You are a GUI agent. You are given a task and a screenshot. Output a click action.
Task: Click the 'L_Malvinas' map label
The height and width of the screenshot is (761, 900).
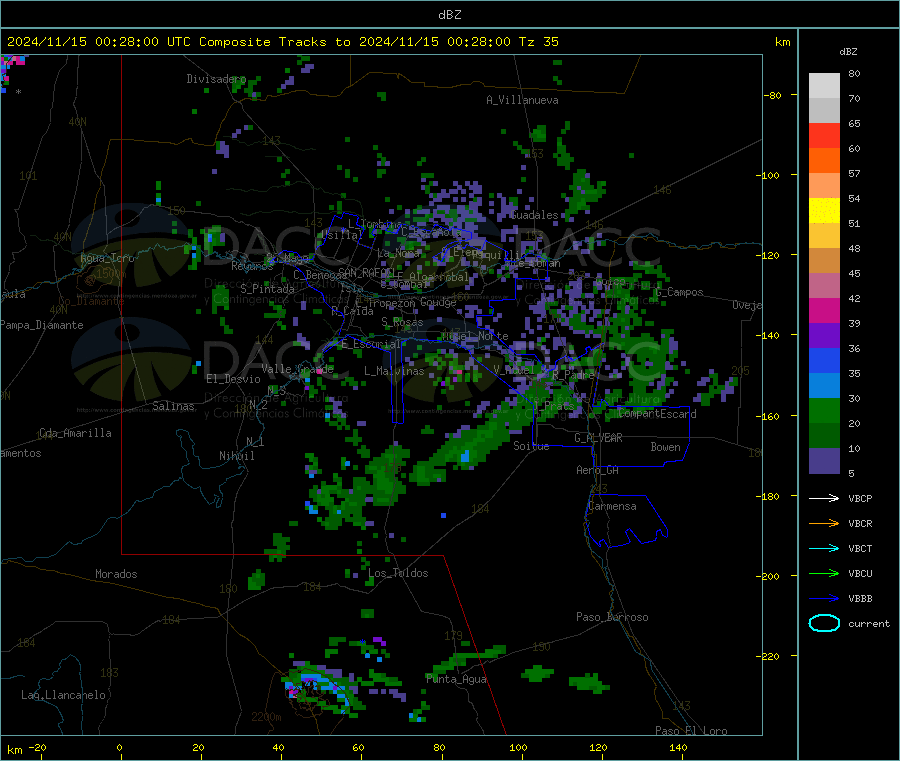click(394, 371)
